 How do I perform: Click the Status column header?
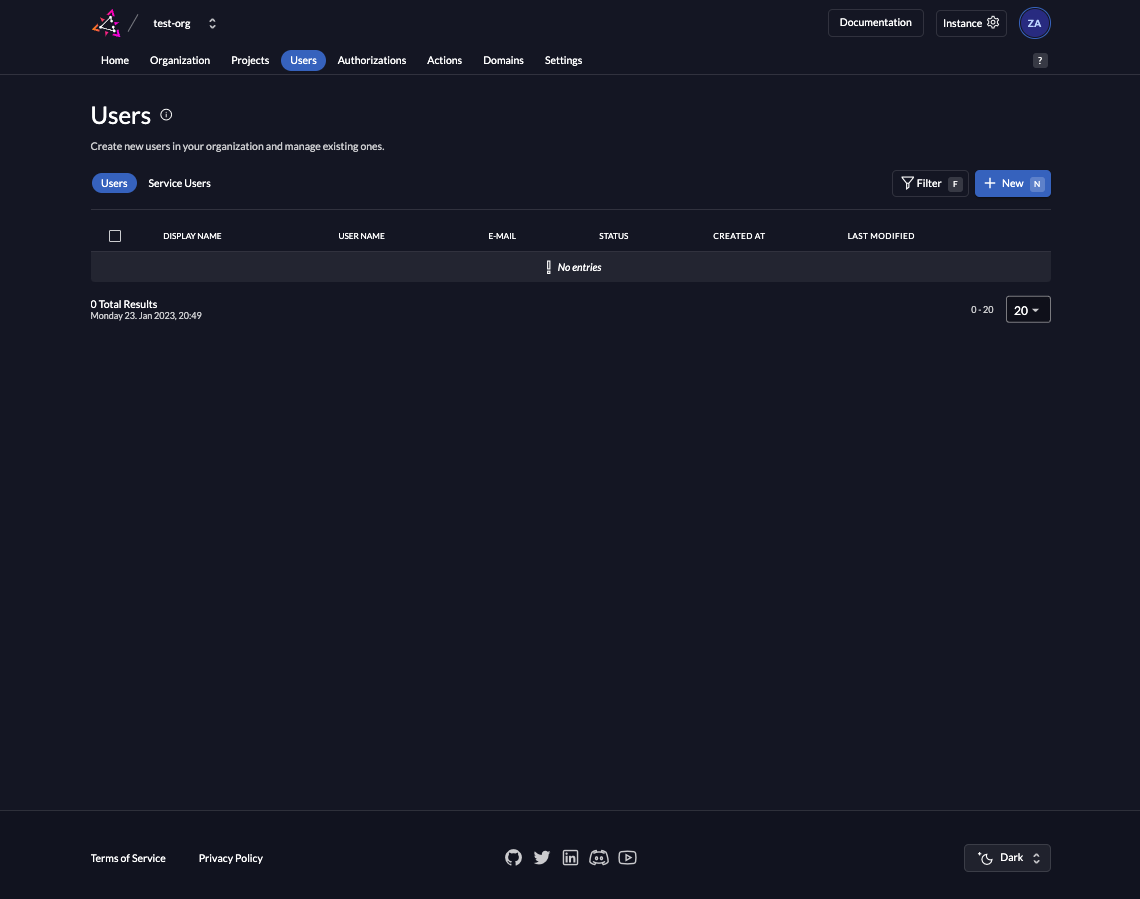click(x=614, y=236)
